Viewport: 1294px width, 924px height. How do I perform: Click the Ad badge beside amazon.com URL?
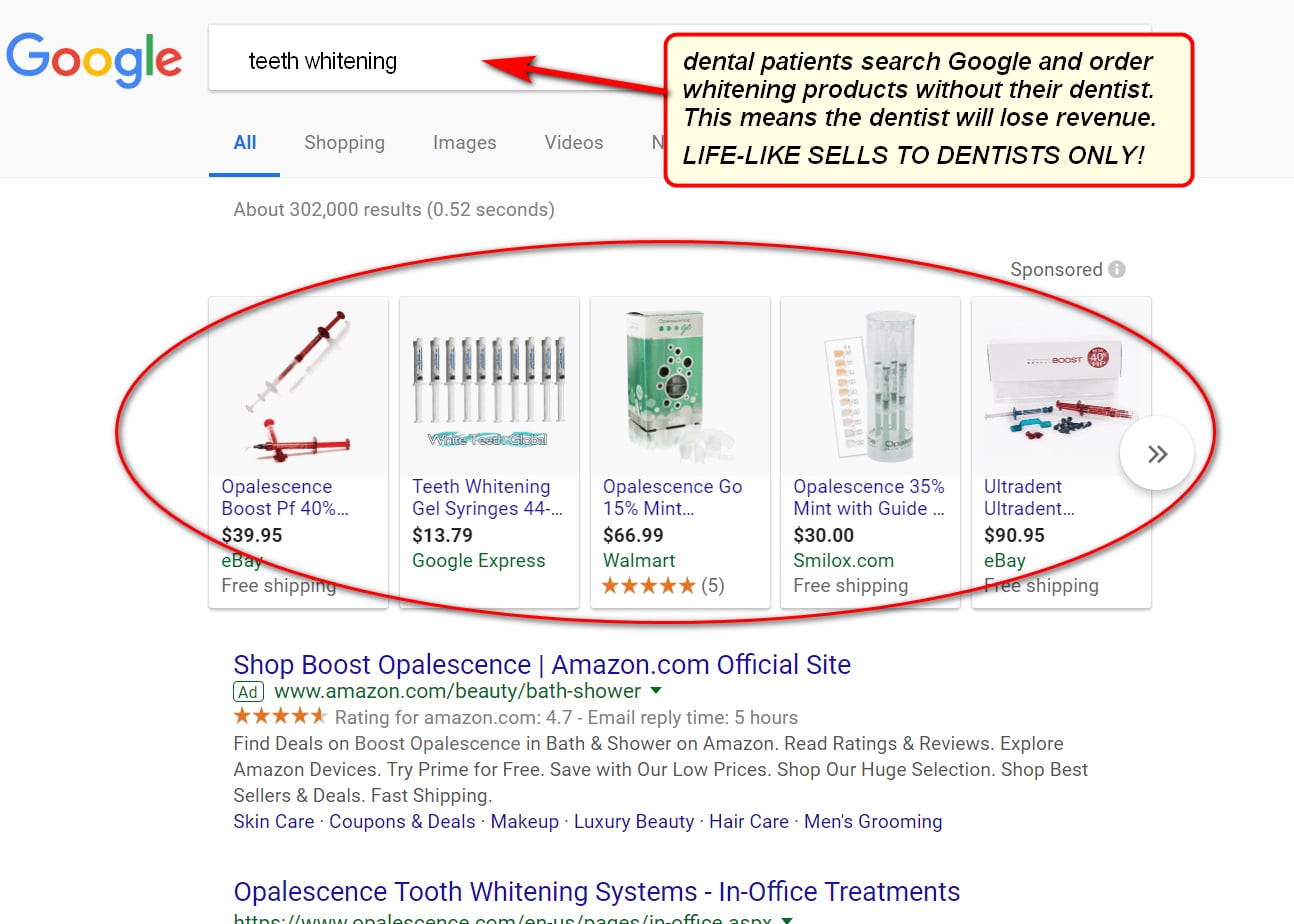(248, 692)
